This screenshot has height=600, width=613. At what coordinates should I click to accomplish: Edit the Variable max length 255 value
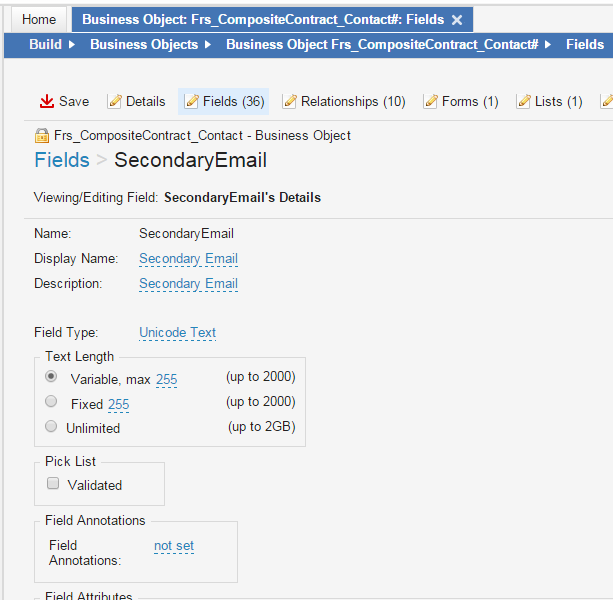(166, 379)
